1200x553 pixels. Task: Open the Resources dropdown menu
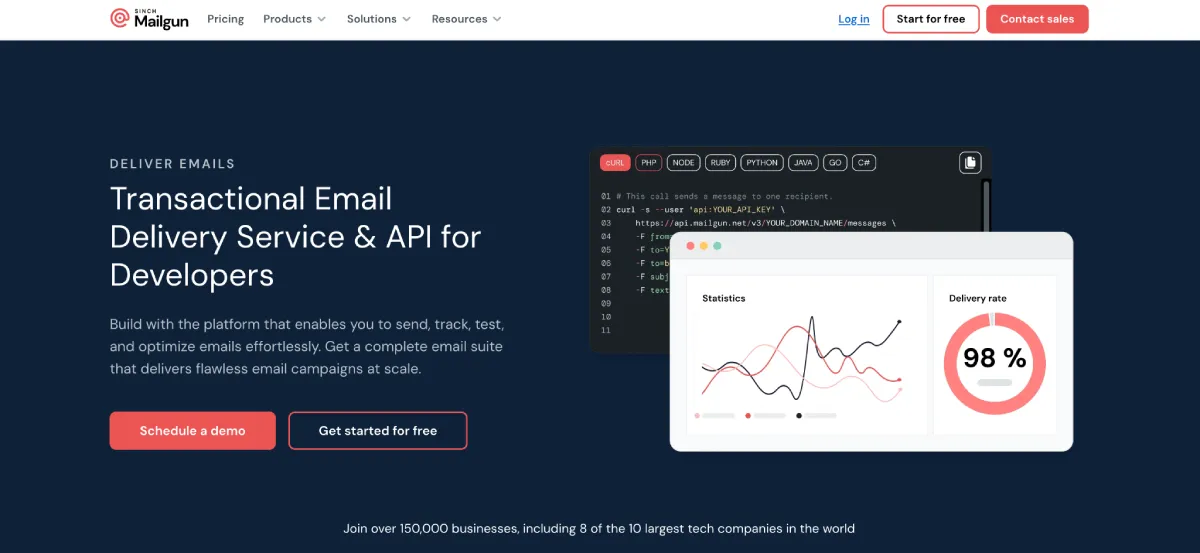point(467,19)
